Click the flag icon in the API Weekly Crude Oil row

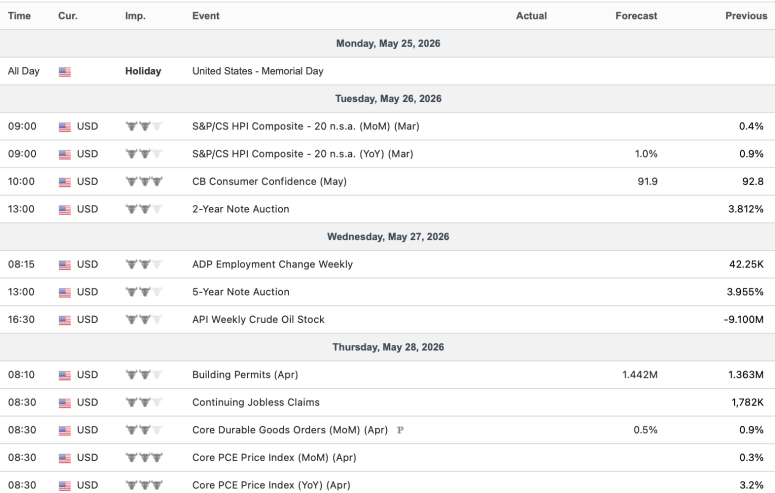tap(65, 320)
